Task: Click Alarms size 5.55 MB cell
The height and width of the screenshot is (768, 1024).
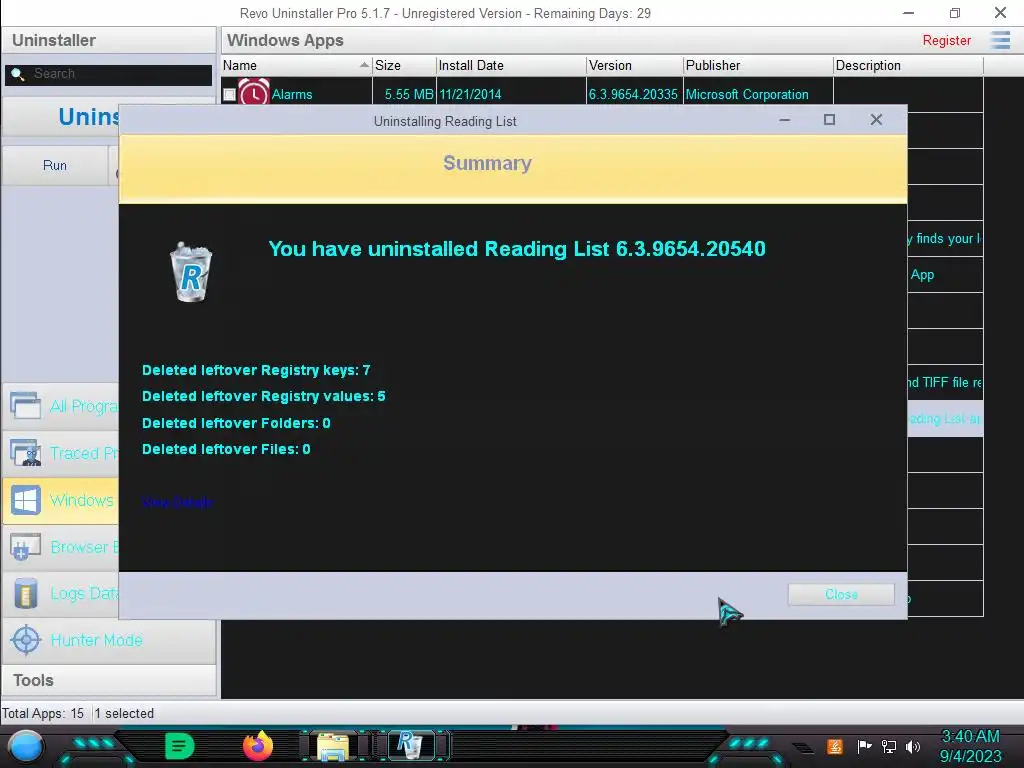Action: pos(409,95)
